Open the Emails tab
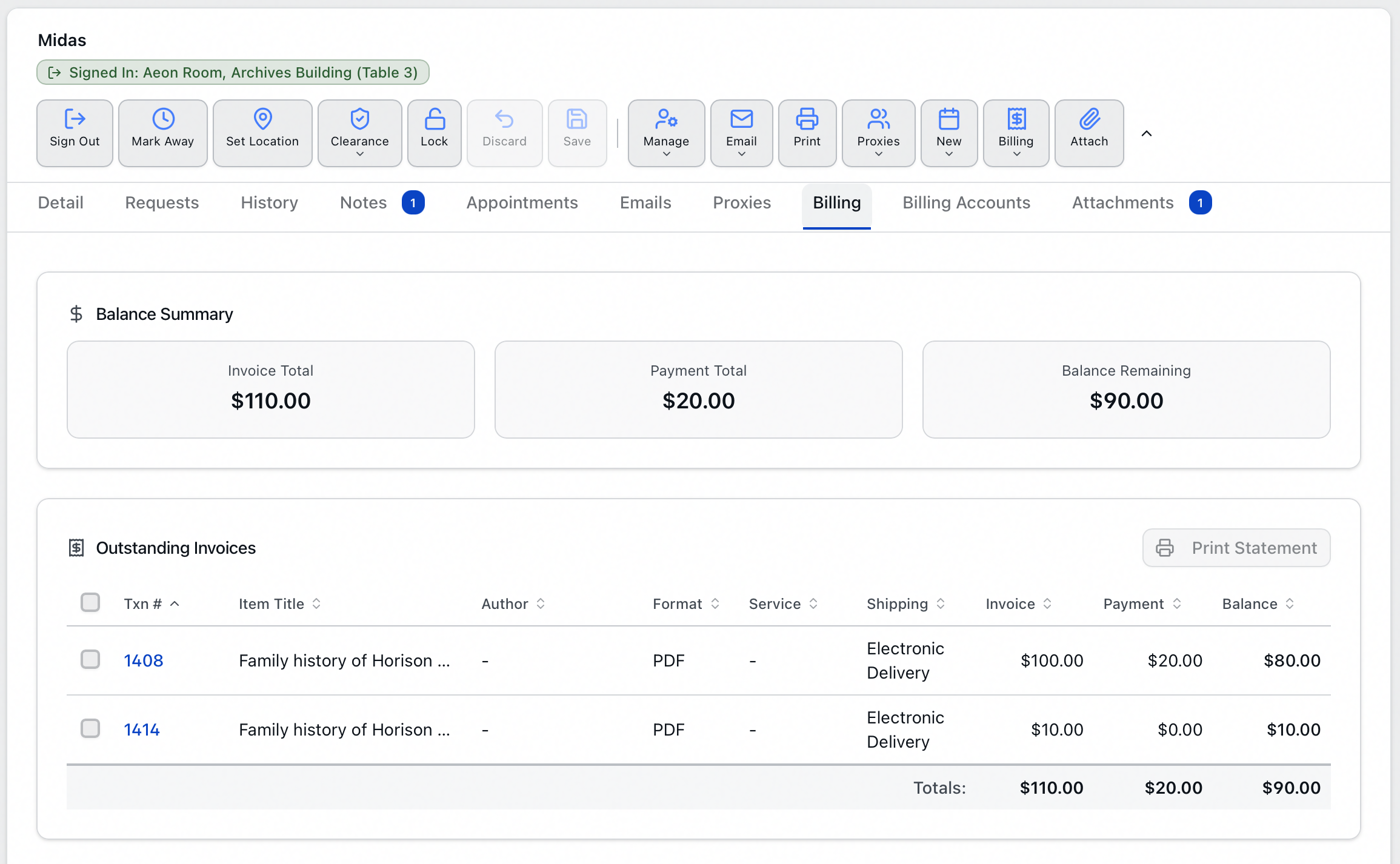Image resolution: width=1400 pixels, height=864 pixels. (645, 203)
